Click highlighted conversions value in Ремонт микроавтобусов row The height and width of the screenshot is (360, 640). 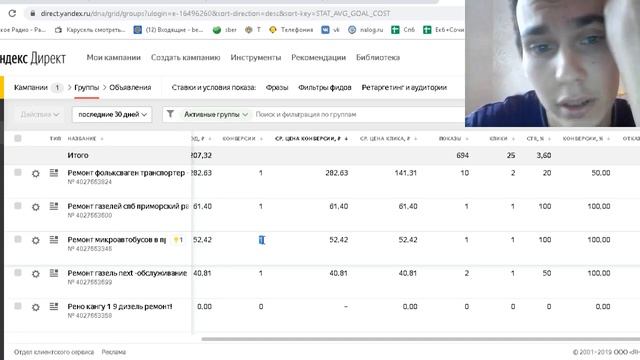tap(262, 240)
